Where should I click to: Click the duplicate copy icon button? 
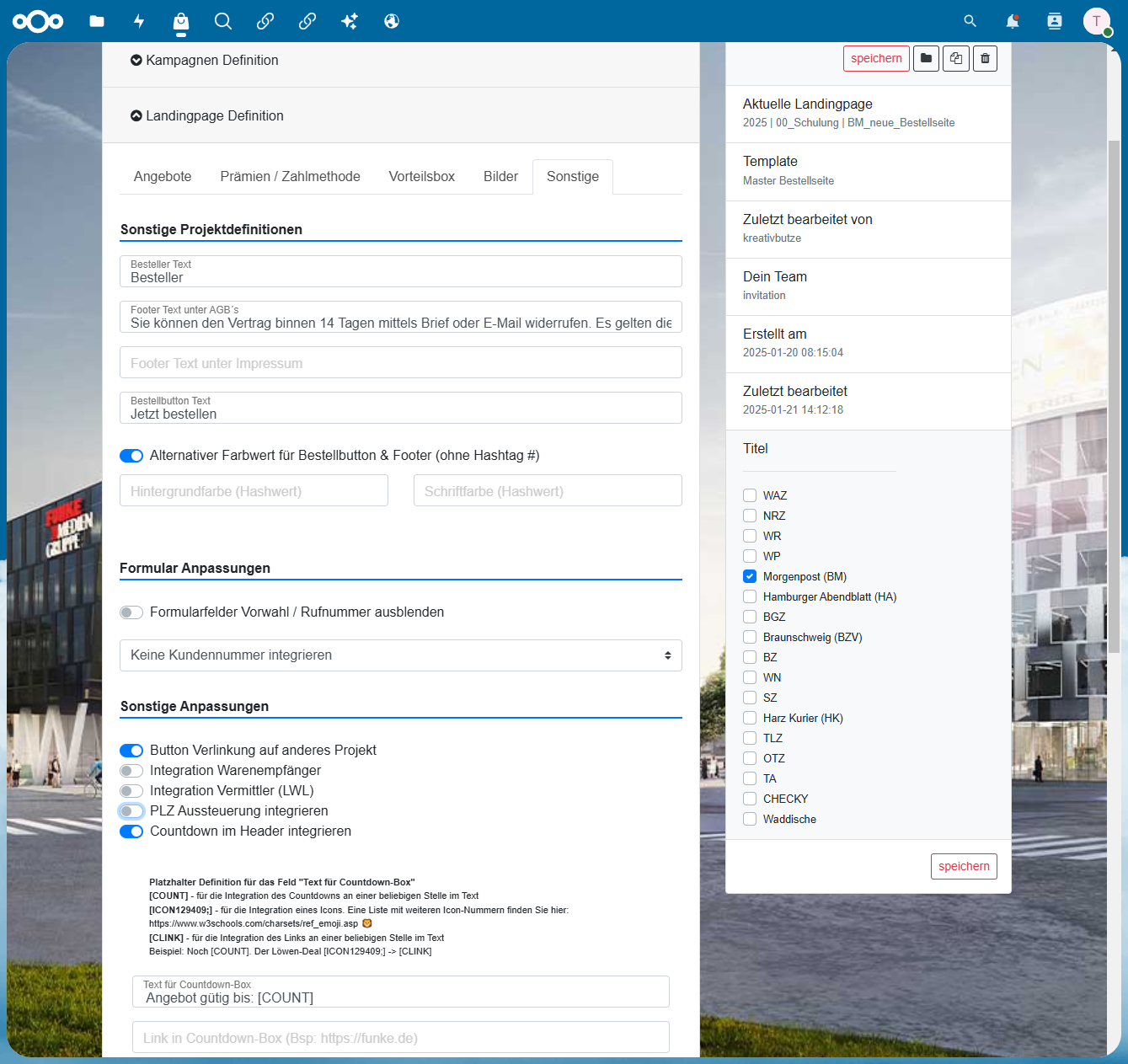click(x=956, y=58)
